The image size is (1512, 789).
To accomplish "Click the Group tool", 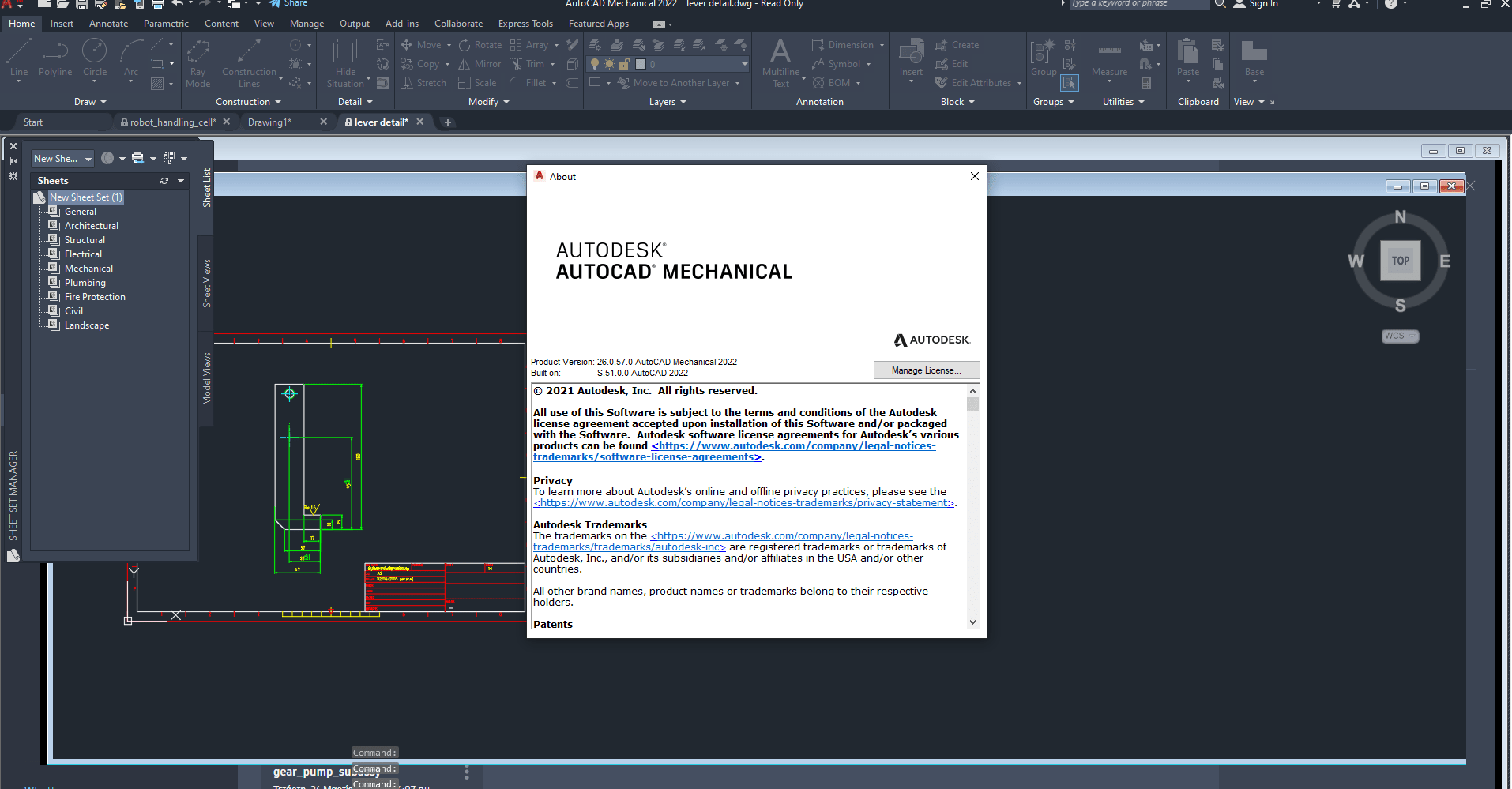I will (1043, 58).
